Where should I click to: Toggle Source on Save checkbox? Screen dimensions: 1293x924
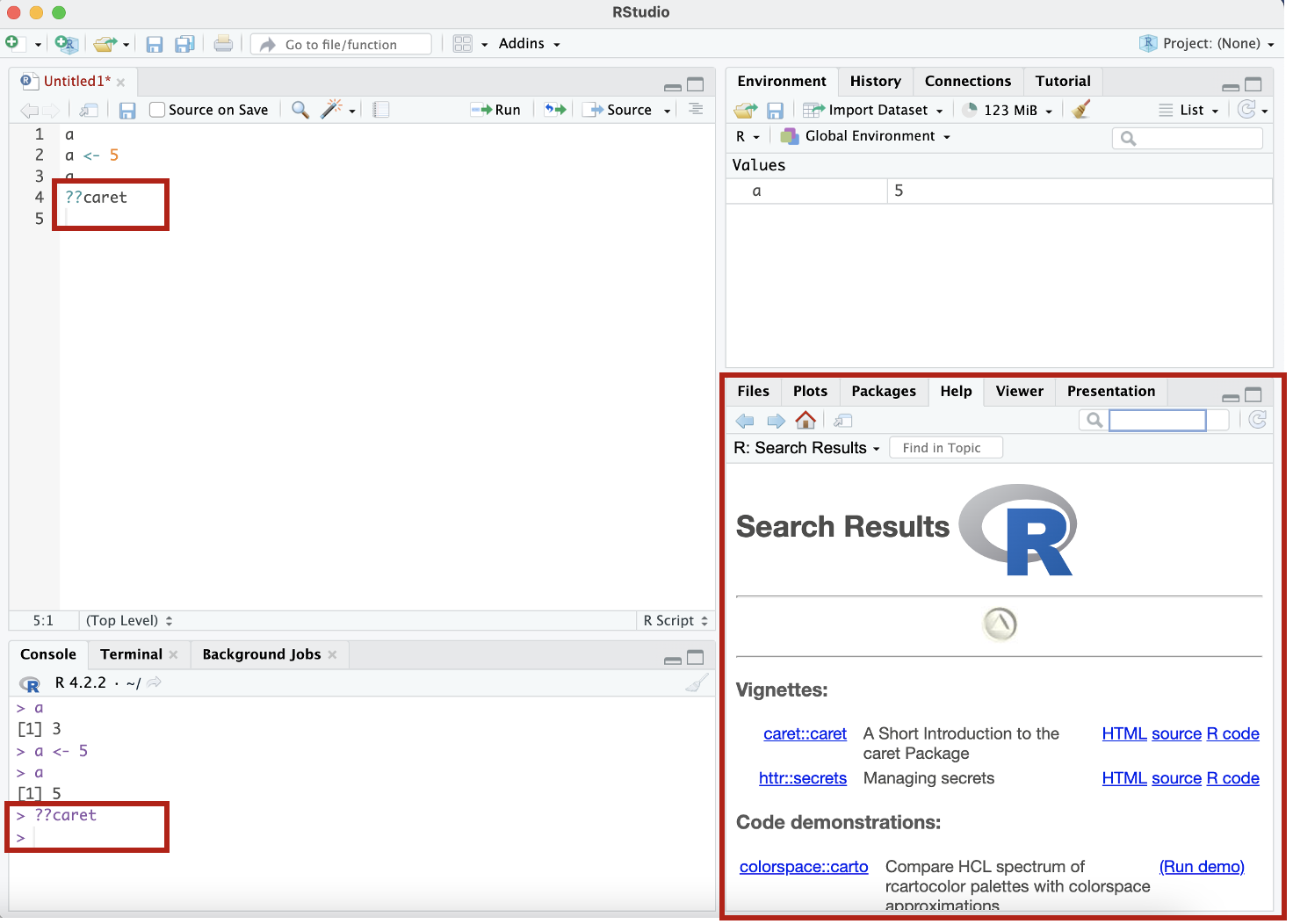[x=157, y=110]
